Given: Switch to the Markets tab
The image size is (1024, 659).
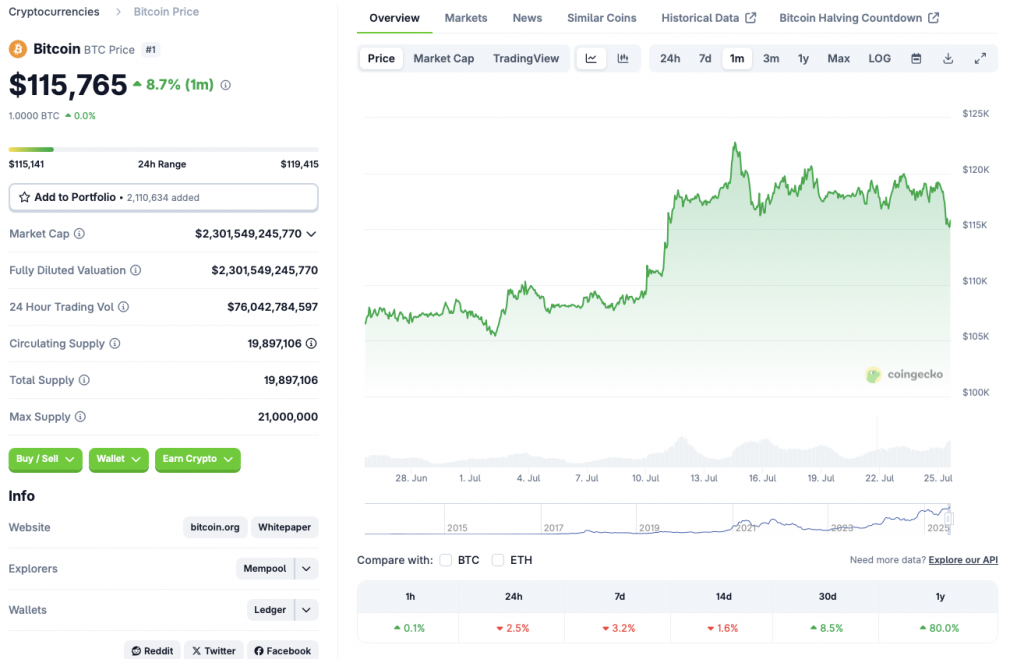Looking at the screenshot, I should 466,17.
